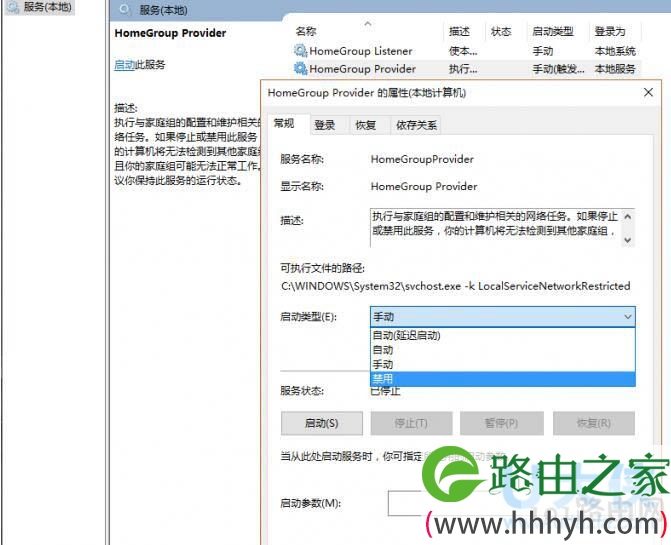Close the HomeGroup Provider properties dialog

point(648,92)
